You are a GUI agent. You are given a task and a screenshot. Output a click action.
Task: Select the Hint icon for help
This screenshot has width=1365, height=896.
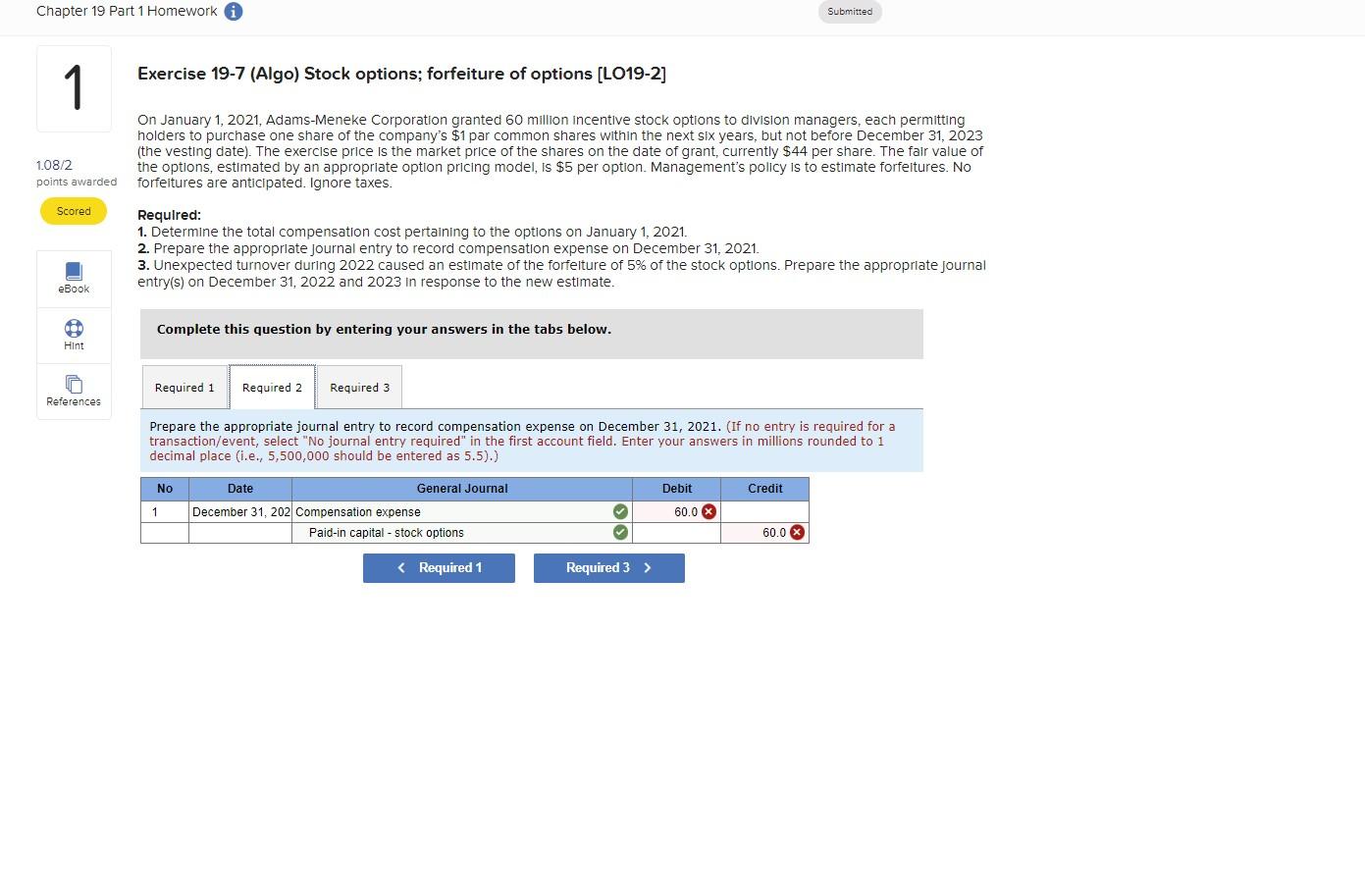(x=73, y=335)
